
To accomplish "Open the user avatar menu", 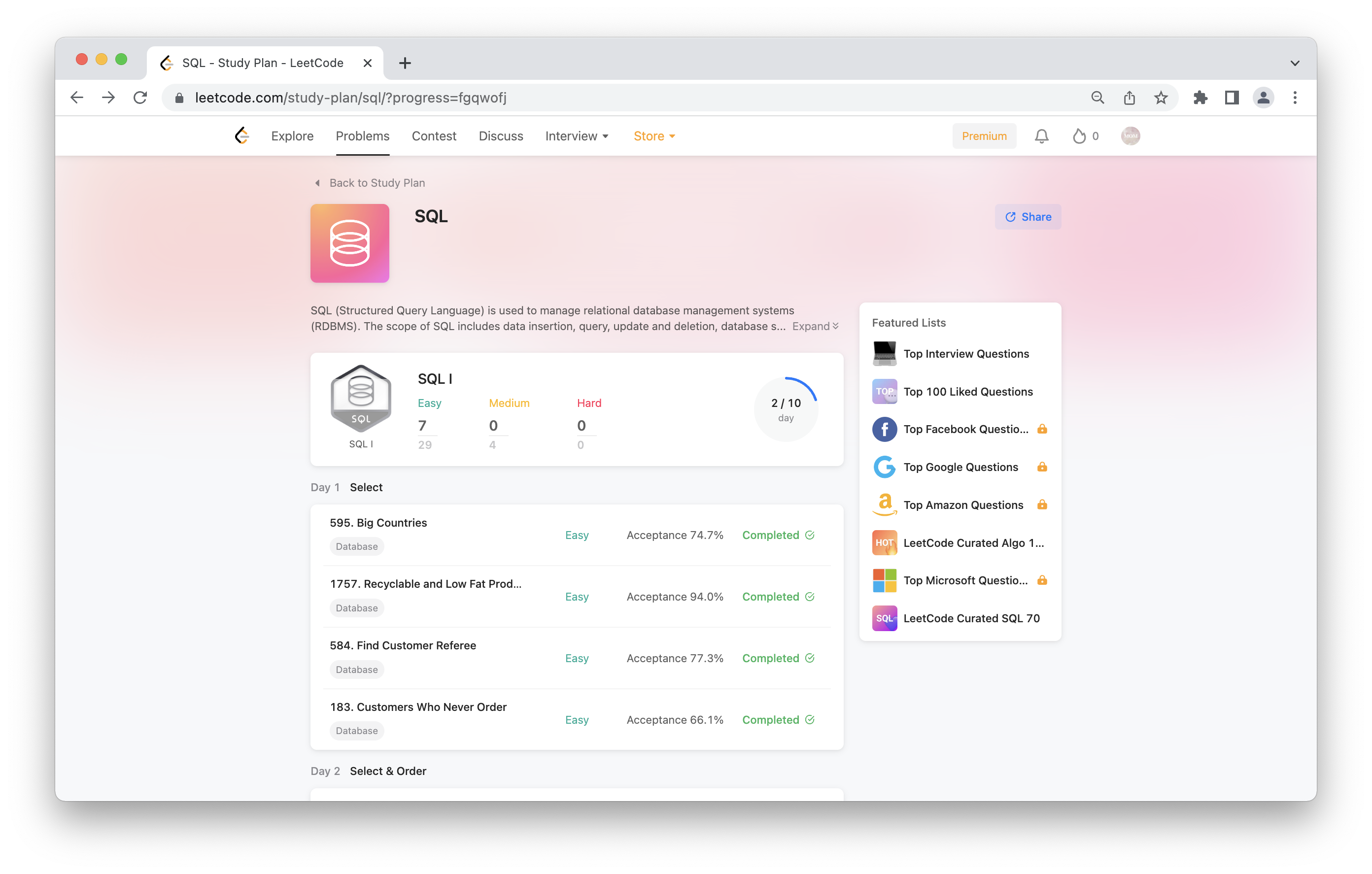I will (1130, 135).
